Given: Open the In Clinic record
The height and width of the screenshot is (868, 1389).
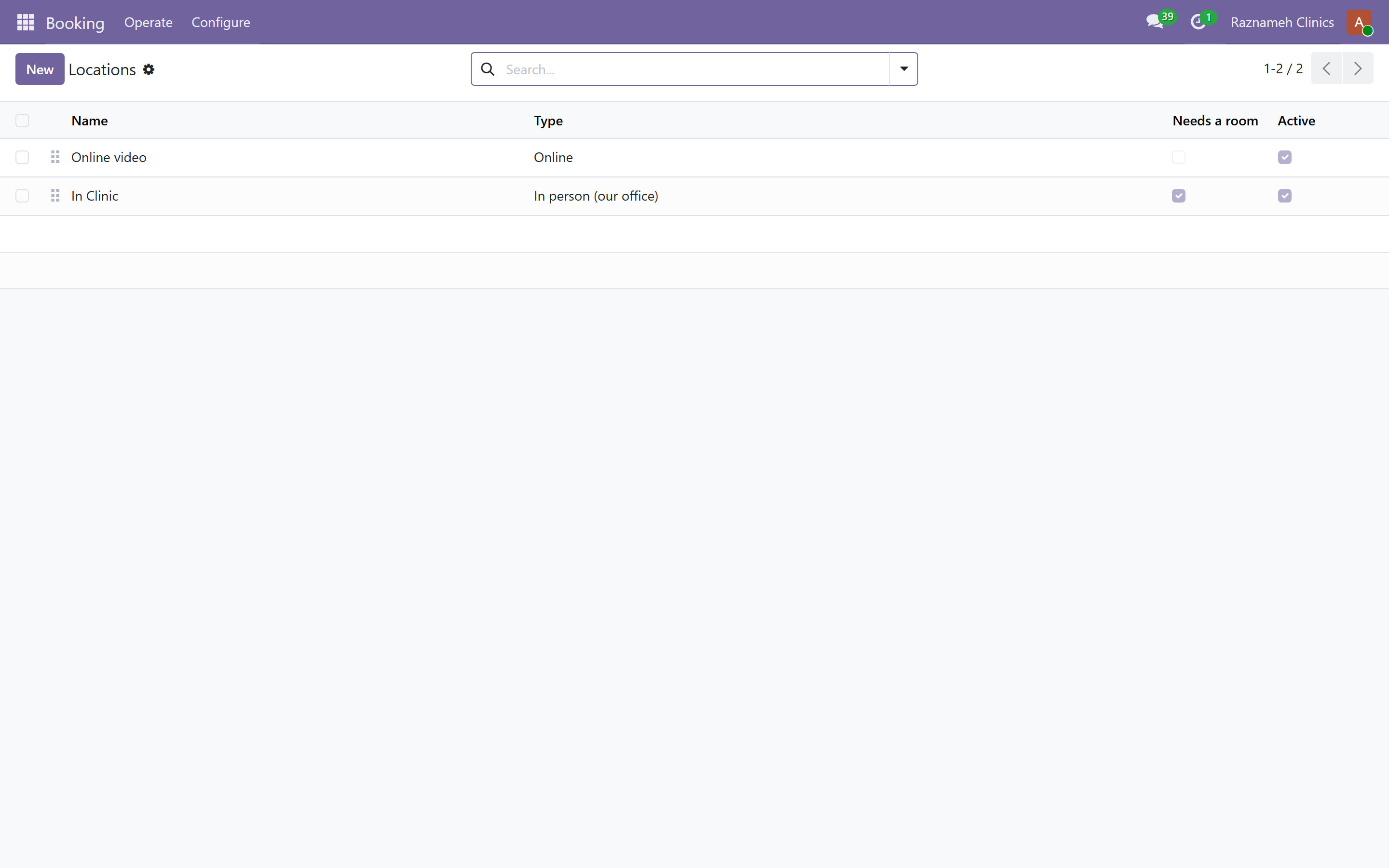Looking at the screenshot, I should click(95, 196).
